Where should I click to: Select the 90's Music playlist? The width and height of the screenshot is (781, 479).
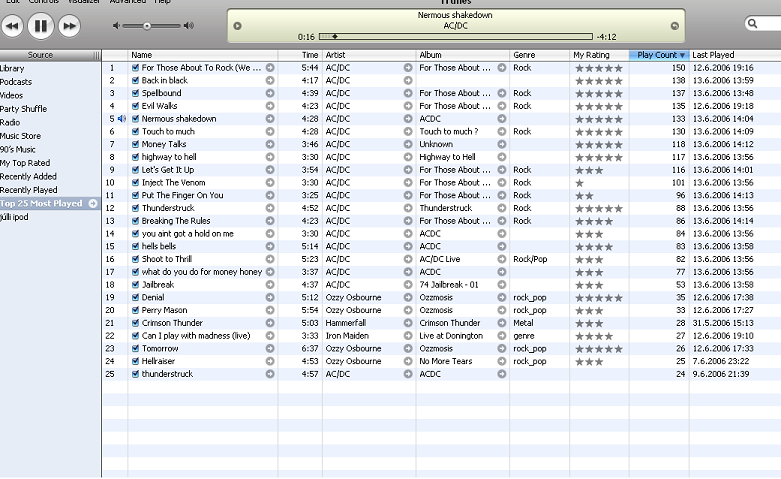(x=17, y=149)
